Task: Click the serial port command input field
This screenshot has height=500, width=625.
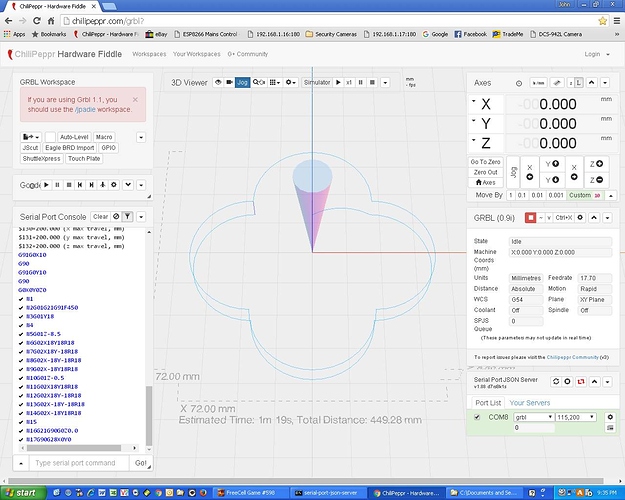Action: [76, 464]
